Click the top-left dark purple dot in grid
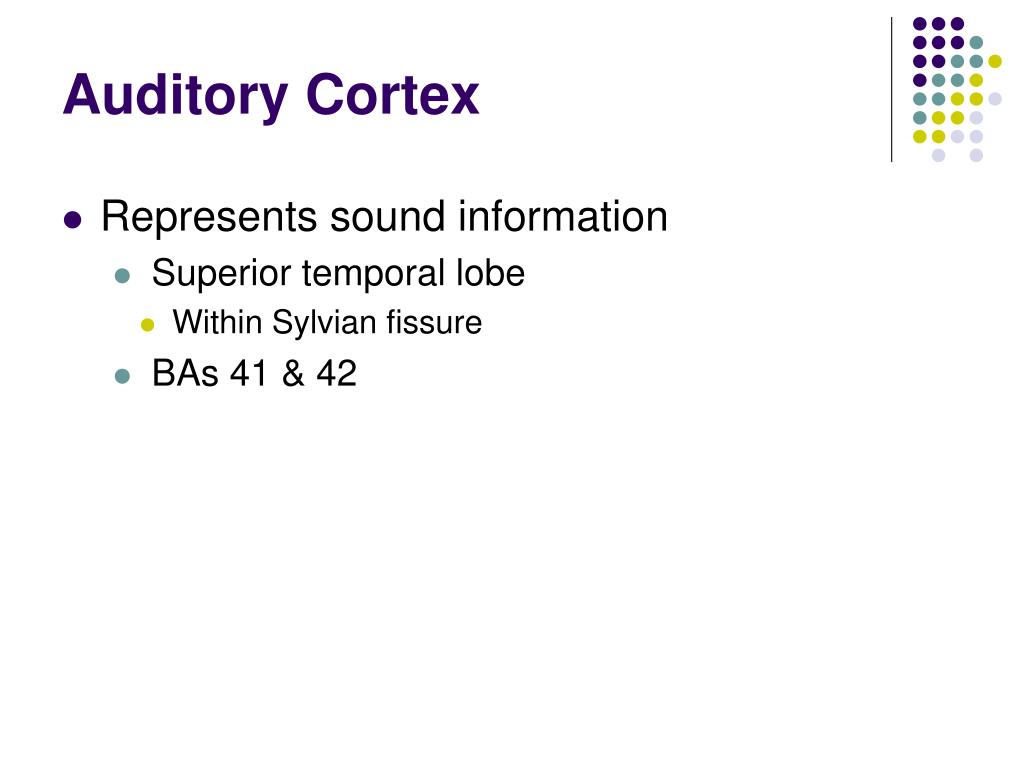The width and height of the screenshot is (1024, 768). [920, 24]
